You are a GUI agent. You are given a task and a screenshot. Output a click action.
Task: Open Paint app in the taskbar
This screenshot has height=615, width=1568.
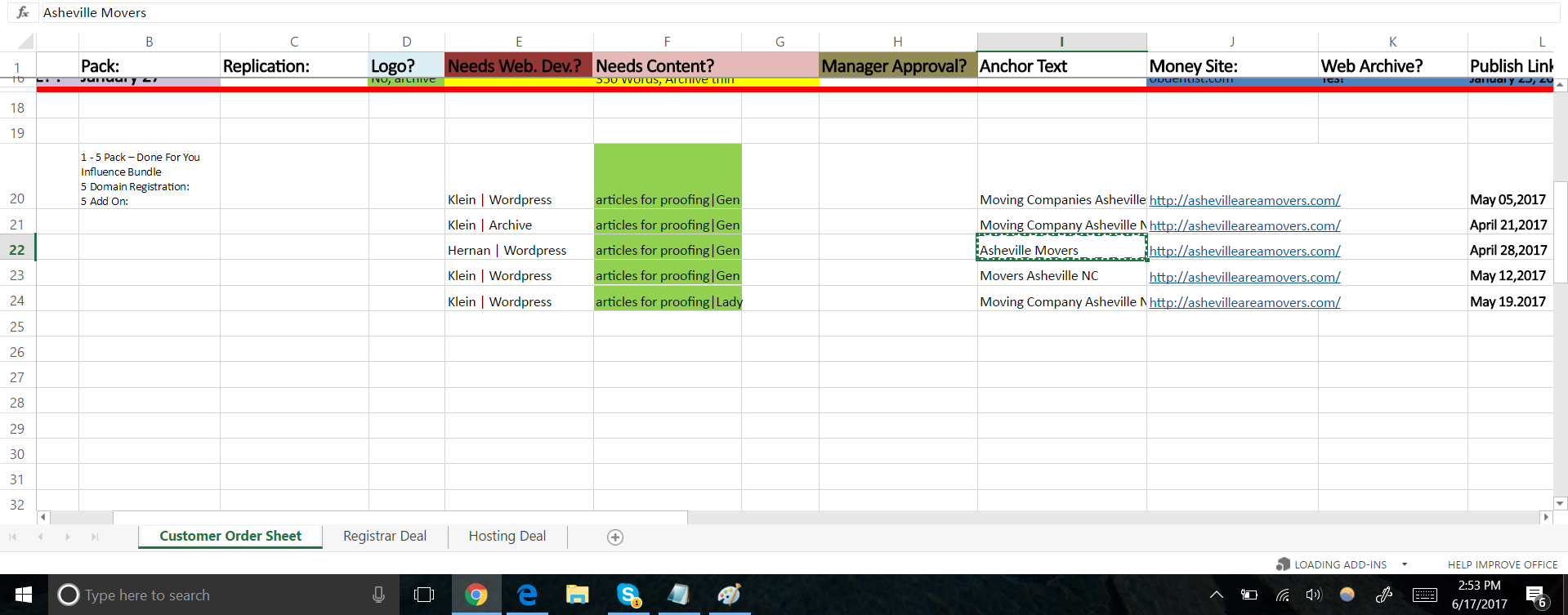[729, 595]
